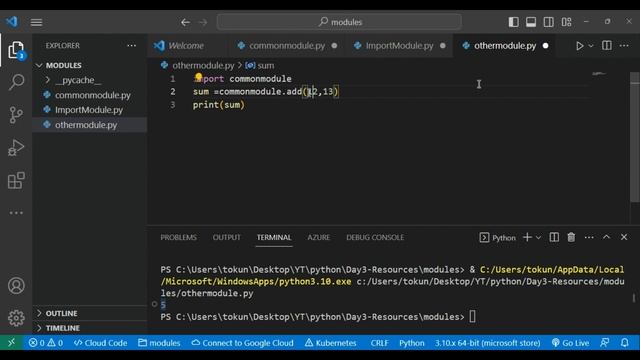Open the new terminal launch profile dropdown
This screenshot has width=640, height=360.
(538, 238)
